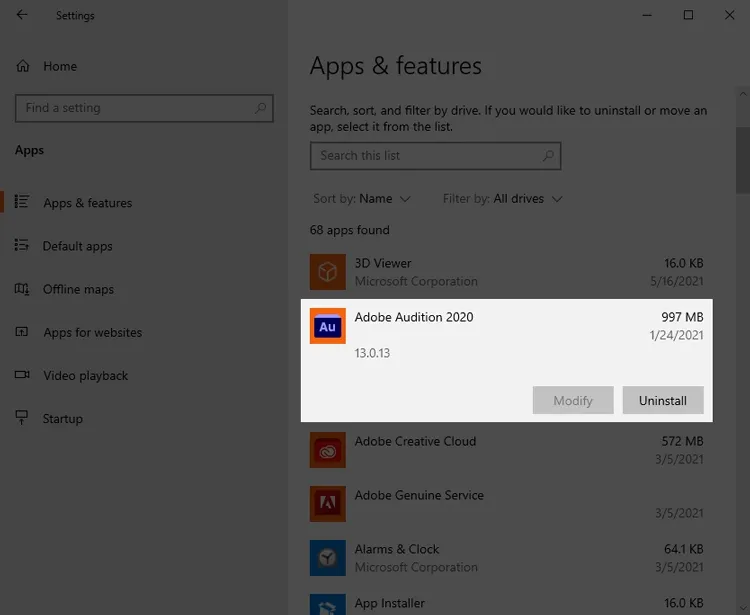Select the Adobe Genuine Service entry

[x=507, y=504]
